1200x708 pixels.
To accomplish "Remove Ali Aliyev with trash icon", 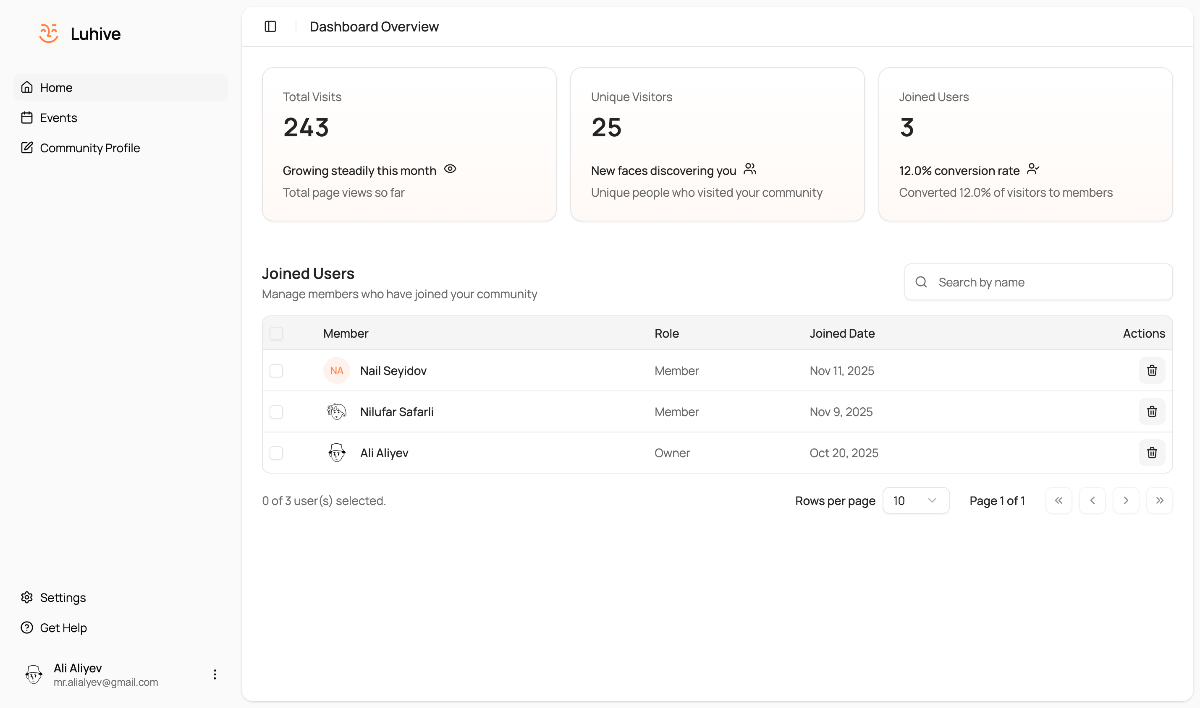I will 1152,453.
